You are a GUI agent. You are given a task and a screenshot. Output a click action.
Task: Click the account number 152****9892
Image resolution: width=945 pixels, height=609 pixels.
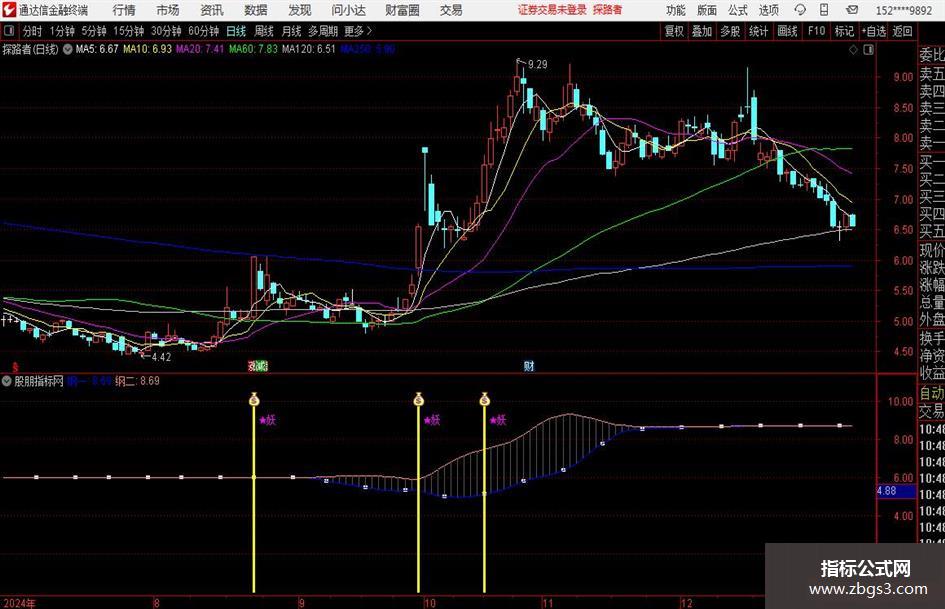[903, 10]
